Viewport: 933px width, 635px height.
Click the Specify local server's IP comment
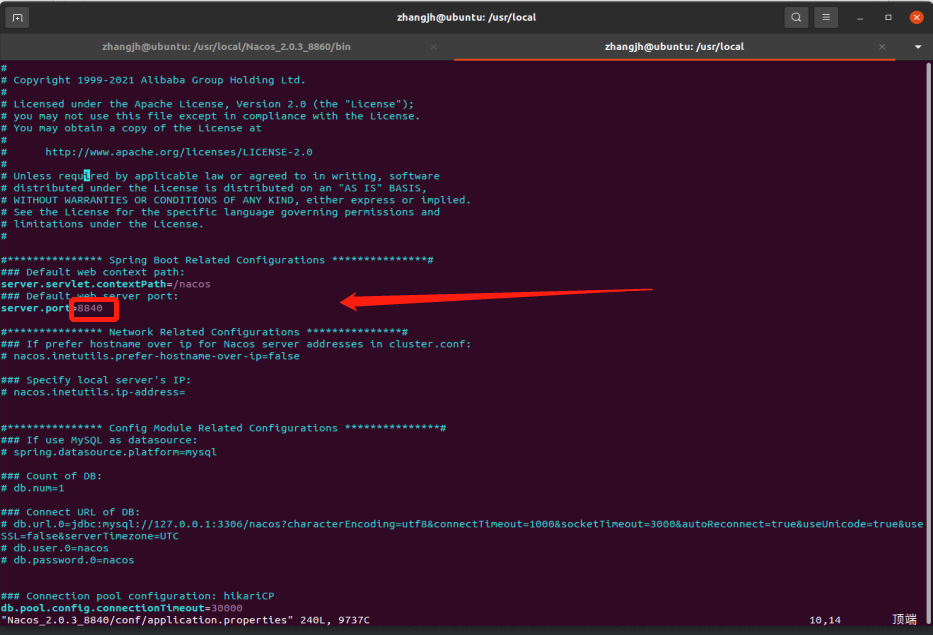(x=96, y=380)
